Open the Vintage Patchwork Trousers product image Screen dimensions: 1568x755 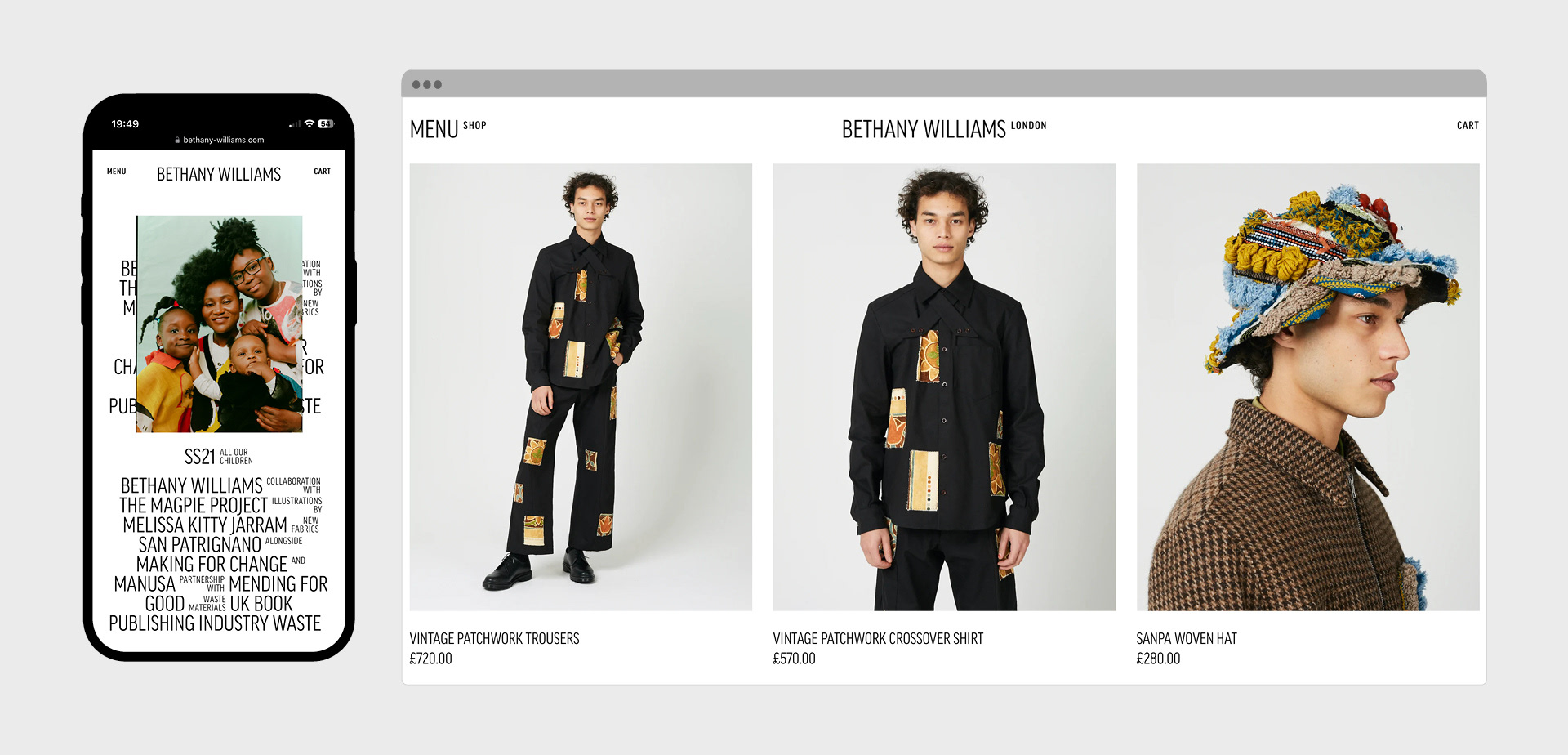[x=581, y=387]
